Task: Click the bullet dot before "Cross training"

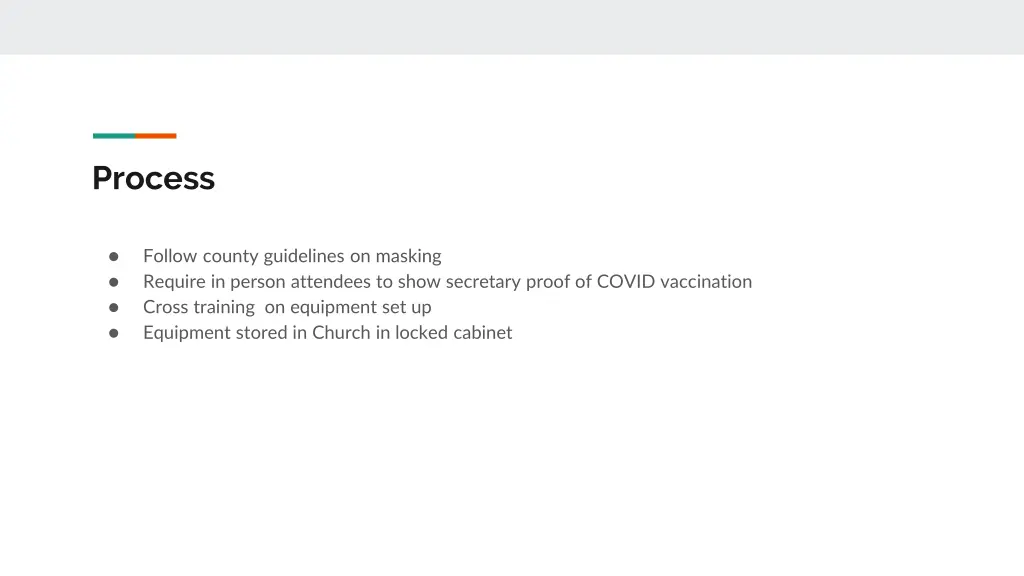Action: pyautogui.click(x=114, y=308)
